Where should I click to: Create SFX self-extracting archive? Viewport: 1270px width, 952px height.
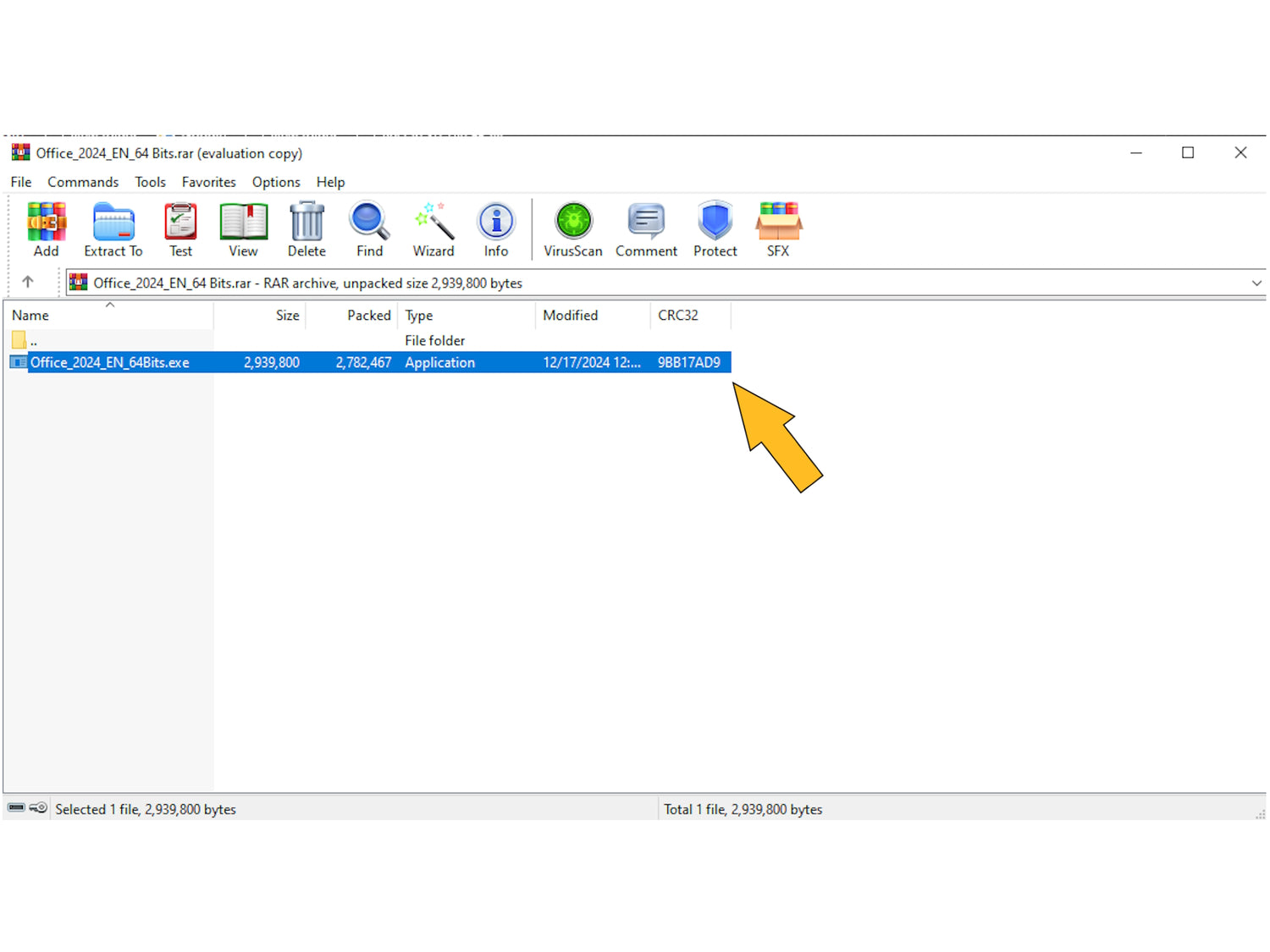pos(778,229)
